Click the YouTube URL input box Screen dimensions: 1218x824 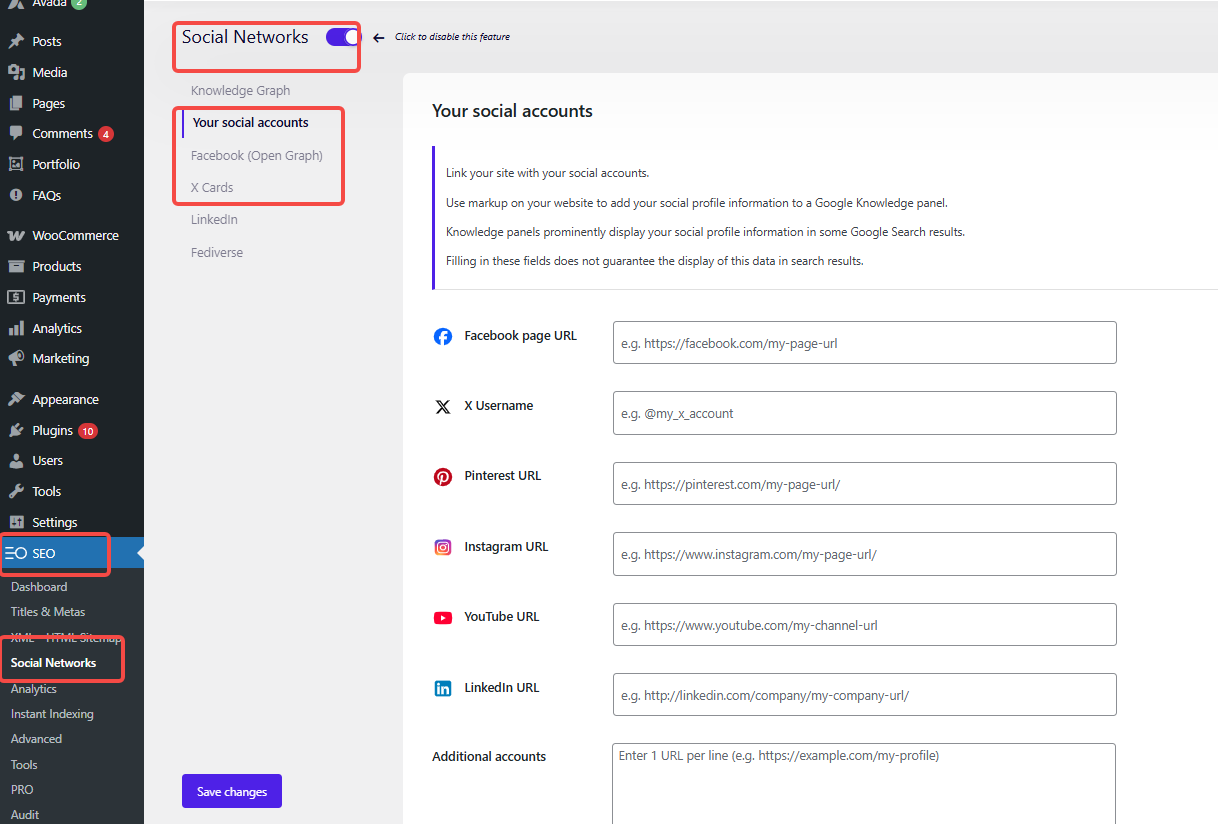864,625
